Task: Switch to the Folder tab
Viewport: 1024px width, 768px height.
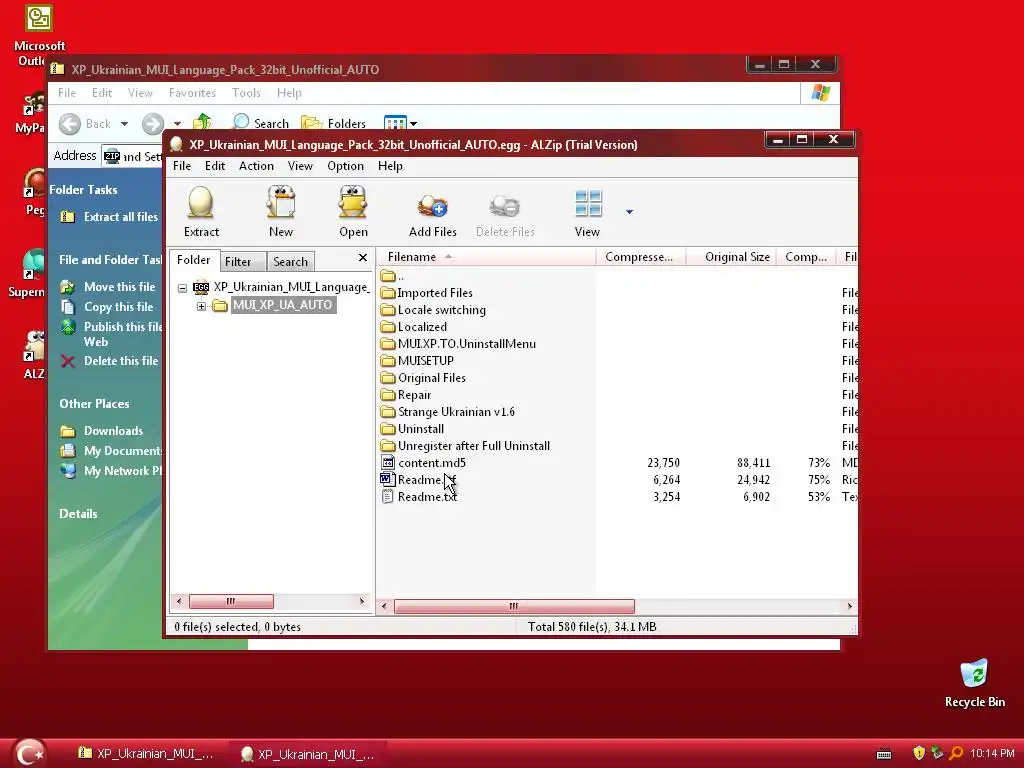Action: pyautogui.click(x=193, y=260)
